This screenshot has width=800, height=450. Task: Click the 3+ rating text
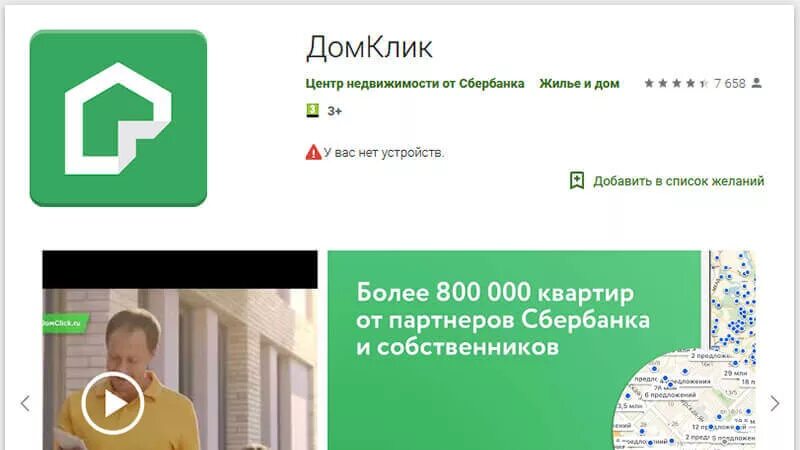coord(334,111)
